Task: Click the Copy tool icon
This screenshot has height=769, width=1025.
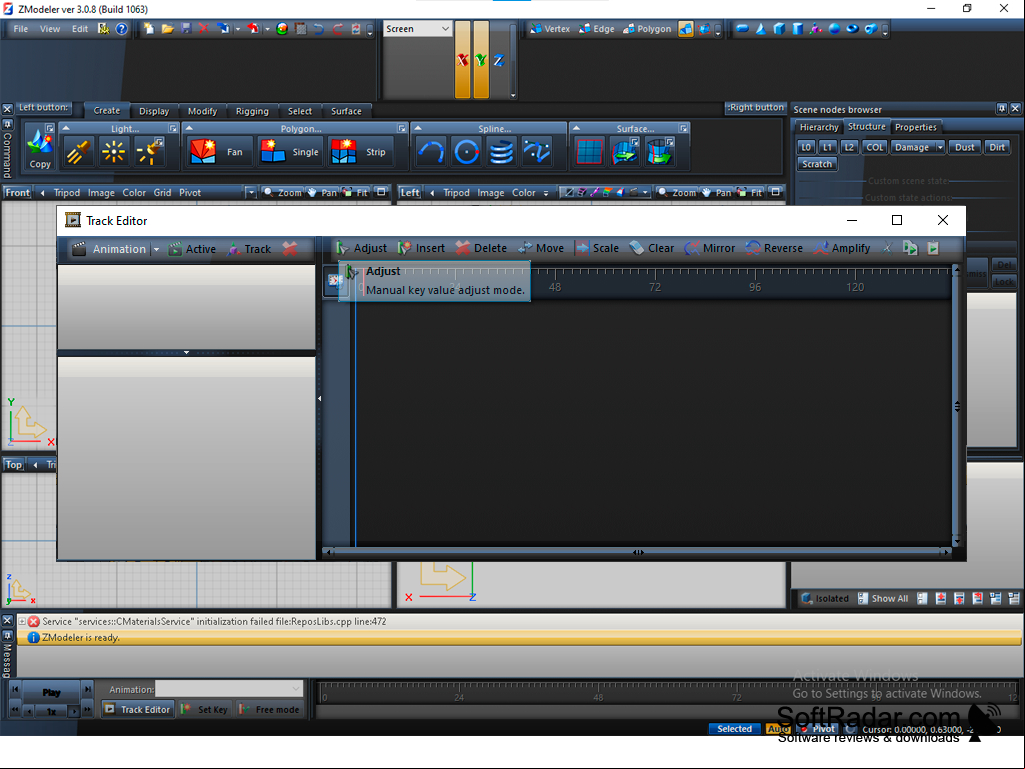Action: pyautogui.click(x=40, y=148)
